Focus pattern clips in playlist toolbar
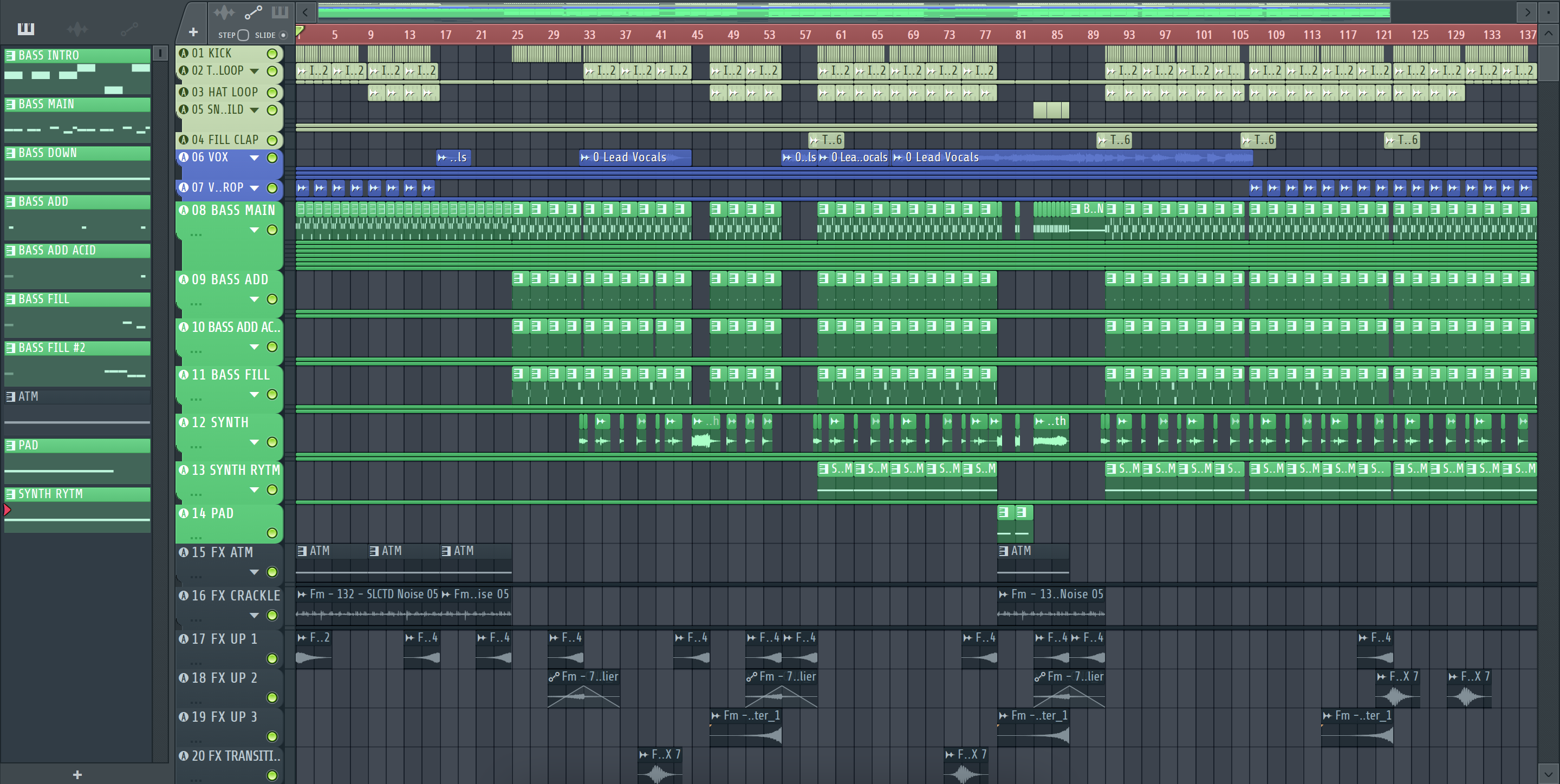The width and height of the screenshot is (1560, 784). tap(280, 12)
